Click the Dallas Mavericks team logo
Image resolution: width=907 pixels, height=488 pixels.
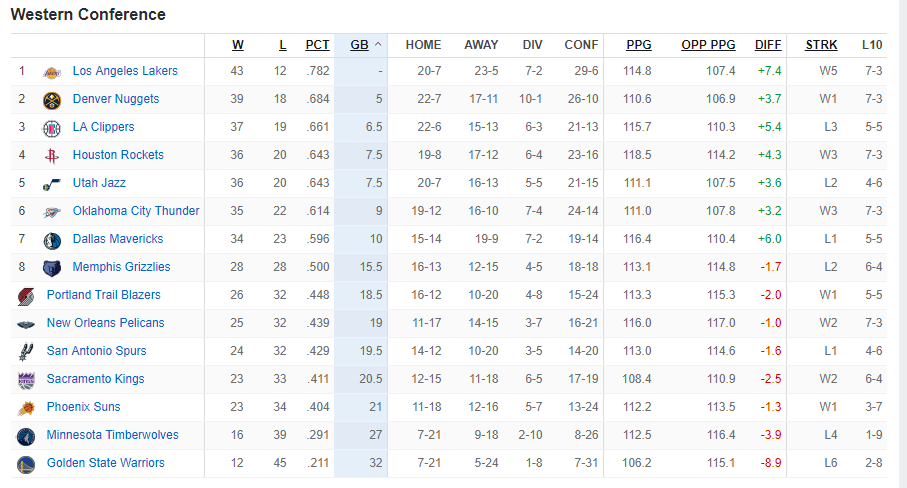tap(51, 240)
